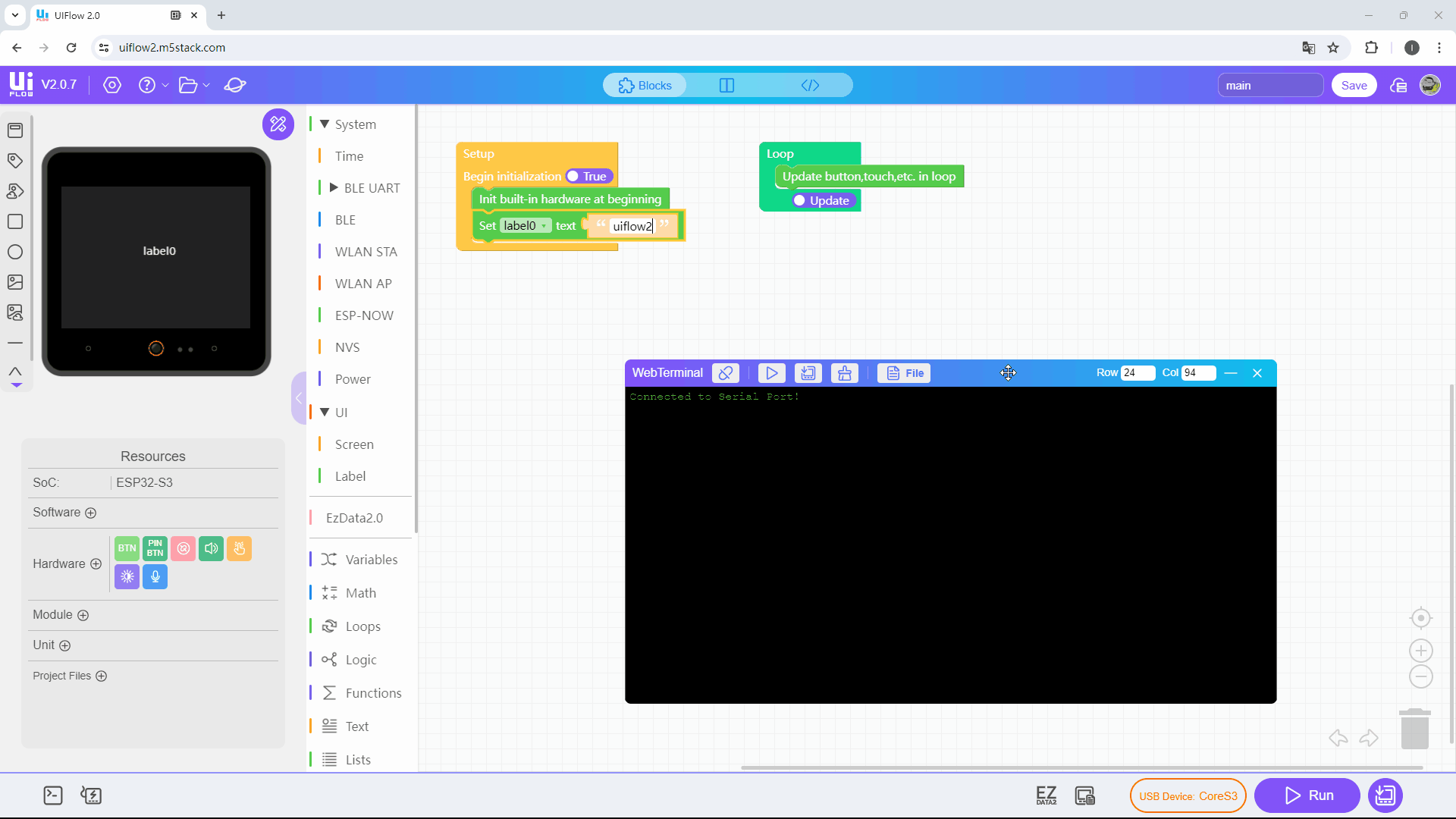Select the circle widget tool

coord(15,252)
